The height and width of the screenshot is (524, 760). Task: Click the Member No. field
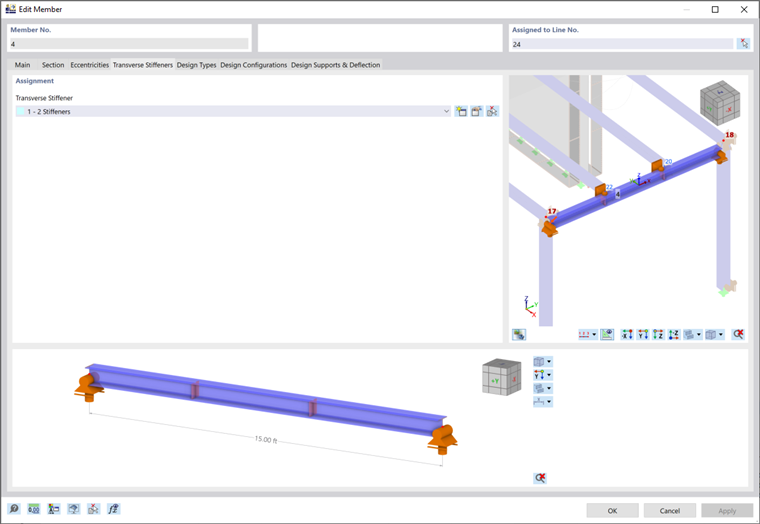click(x=129, y=44)
